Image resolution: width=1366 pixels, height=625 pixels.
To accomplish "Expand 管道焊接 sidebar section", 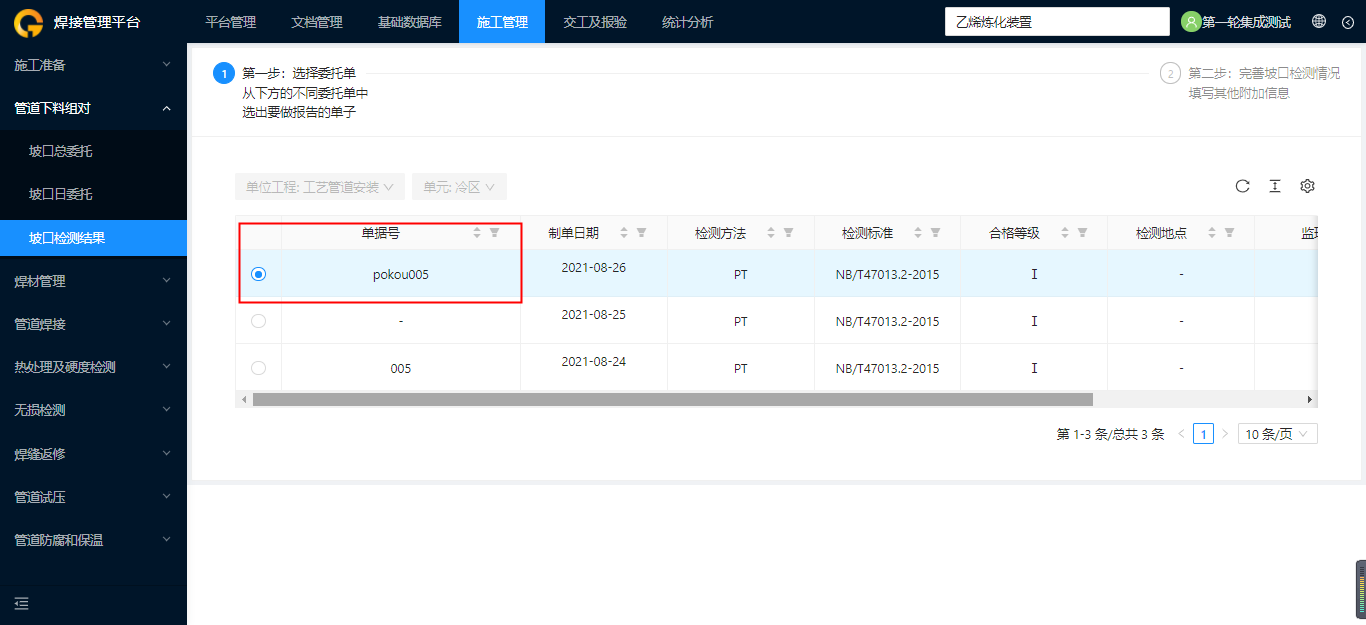I will tap(93, 324).
